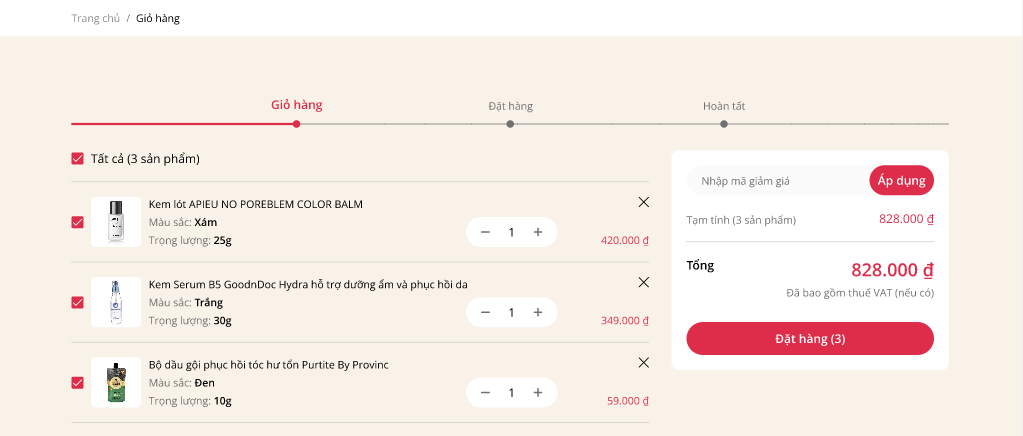Increase quantity of APIEU color balm

point(538,232)
